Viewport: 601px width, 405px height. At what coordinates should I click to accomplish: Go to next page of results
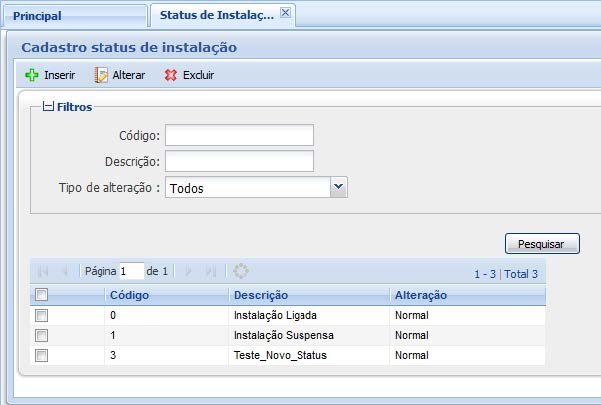(188, 271)
